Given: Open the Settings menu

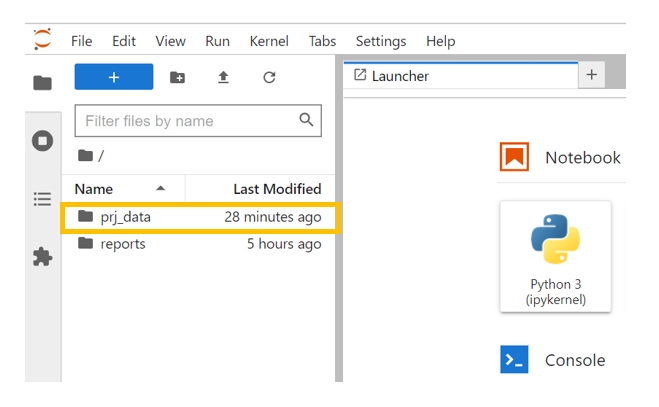Looking at the screenshot, I should [x=381, y=41].
